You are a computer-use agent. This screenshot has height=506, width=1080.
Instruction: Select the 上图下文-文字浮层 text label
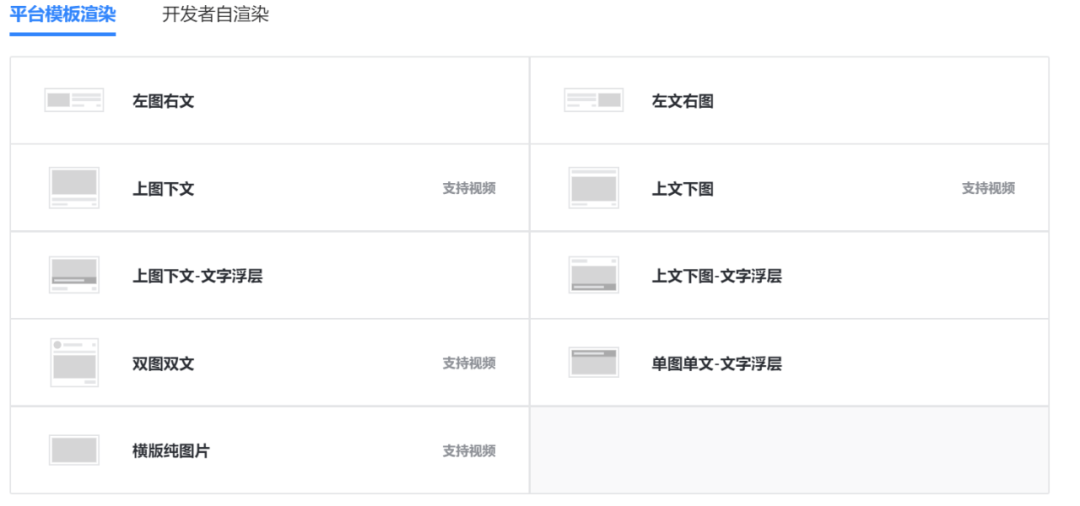coord(198,276)
